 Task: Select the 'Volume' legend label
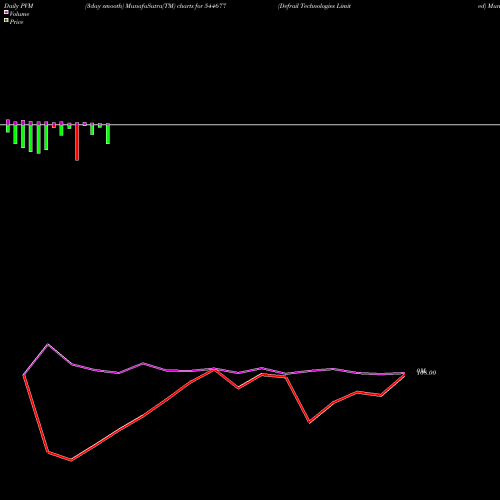(x=19, y=14)
